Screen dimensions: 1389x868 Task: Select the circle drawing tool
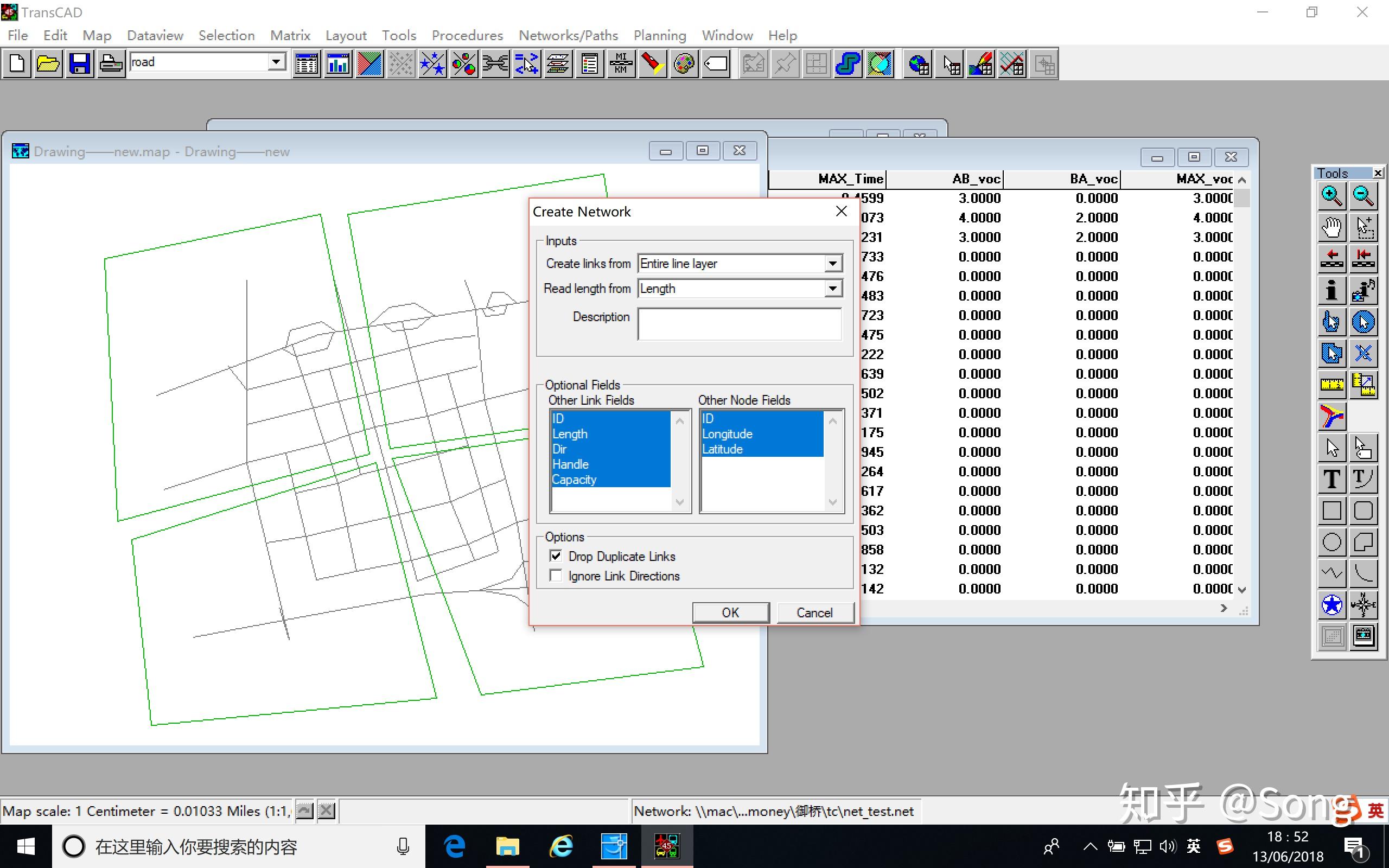(x=1331, y=542)
